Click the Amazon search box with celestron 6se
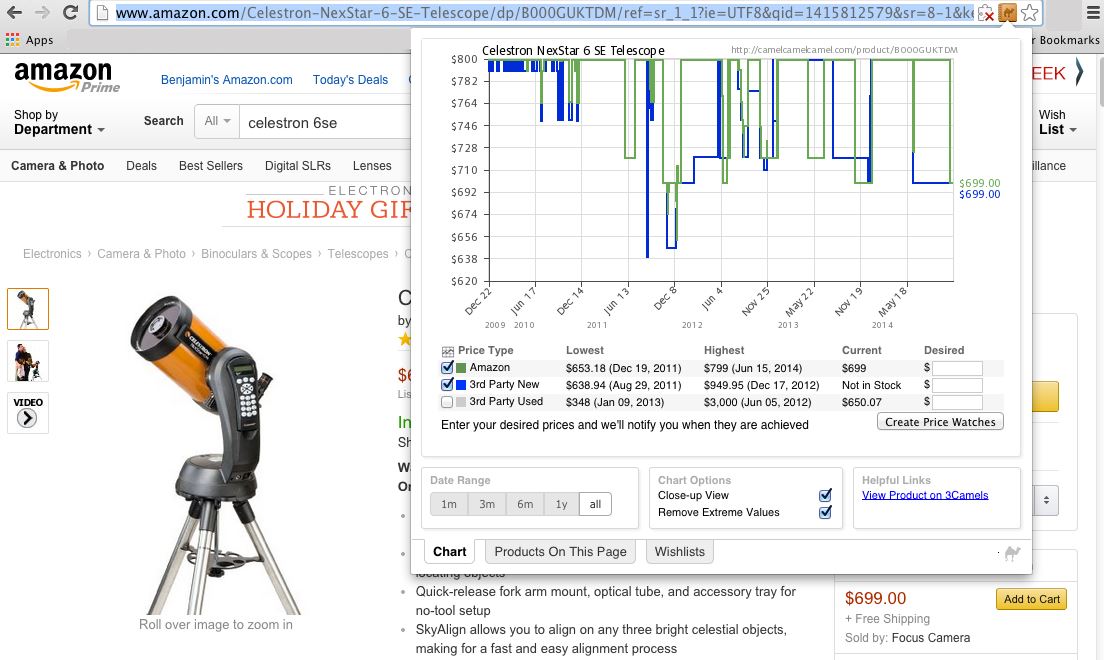Screen dimensions: 1104x660 (325, 123)
